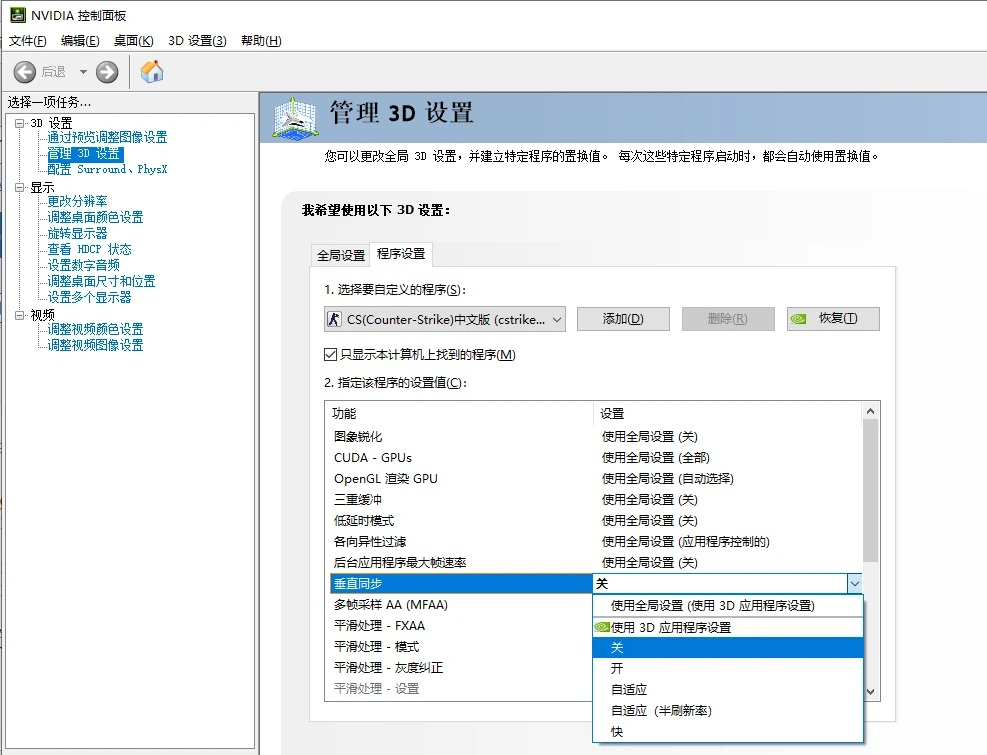Switch to the 程序设置 tab
The height and width of the screenshot is (755, 987).
pos(401,254)
